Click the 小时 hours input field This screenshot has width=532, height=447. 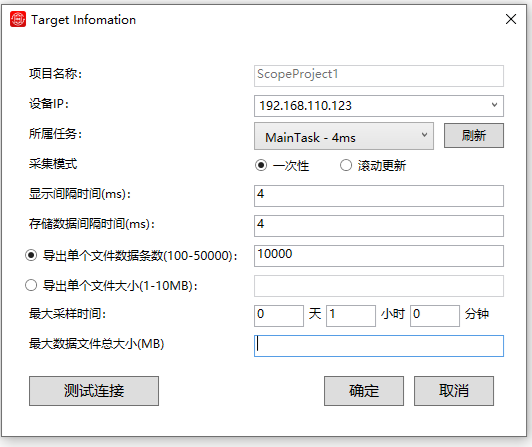click(351, 316)
